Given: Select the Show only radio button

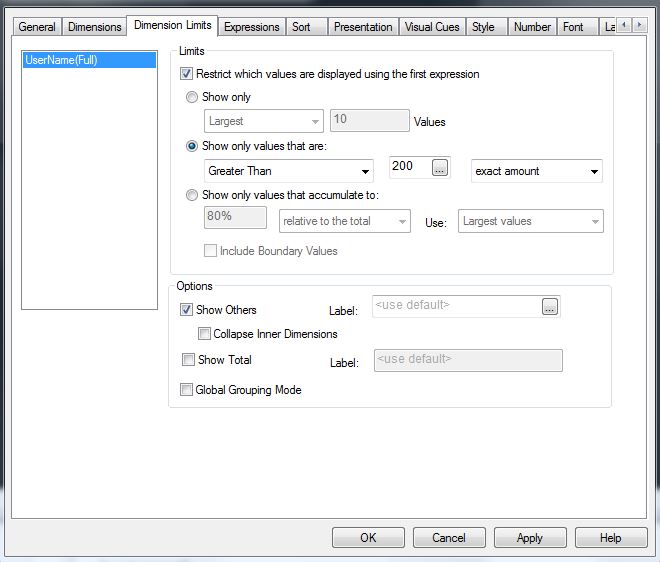Looking at the screenshot, I should coord(192,97).
